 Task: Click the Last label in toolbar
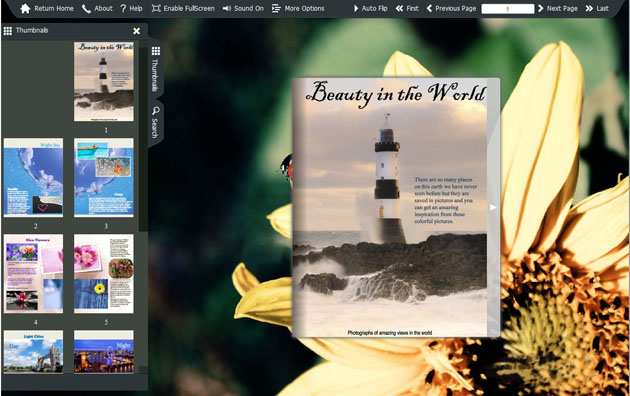602,8
